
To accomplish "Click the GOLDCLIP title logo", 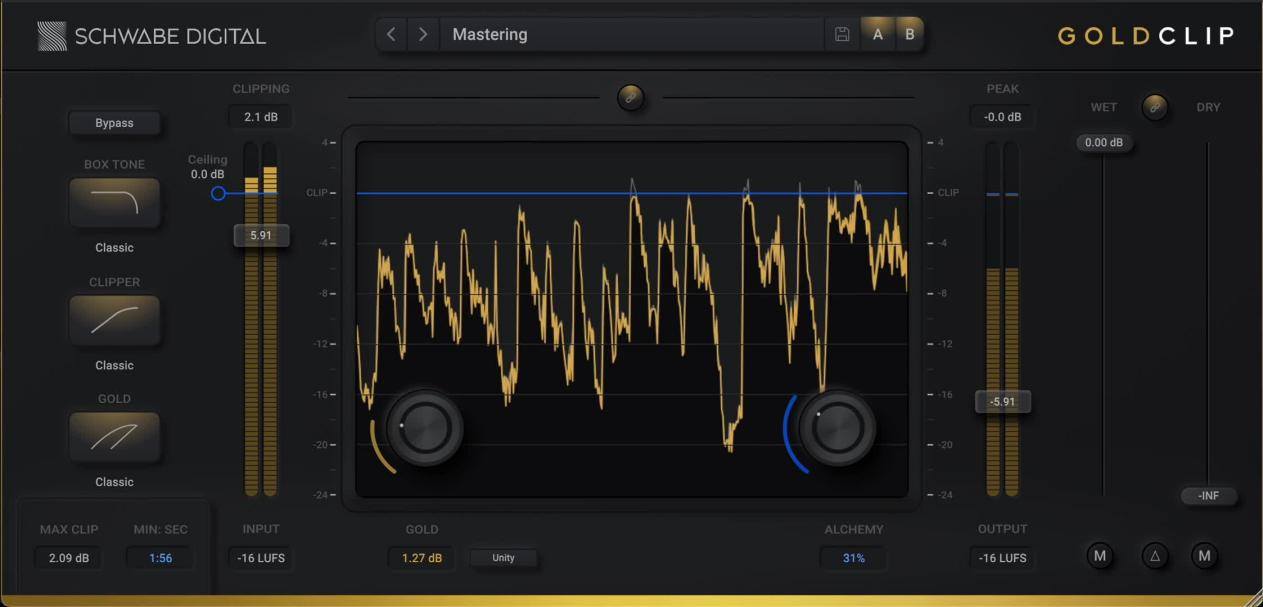I will pyautogui.click(x=1146, y=36).
